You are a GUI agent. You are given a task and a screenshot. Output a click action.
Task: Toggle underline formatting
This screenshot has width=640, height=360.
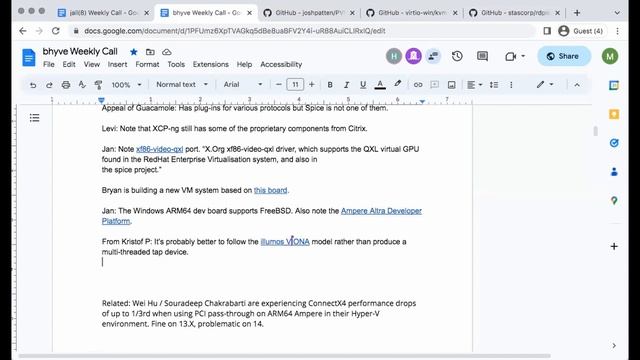tap(363, 85)
